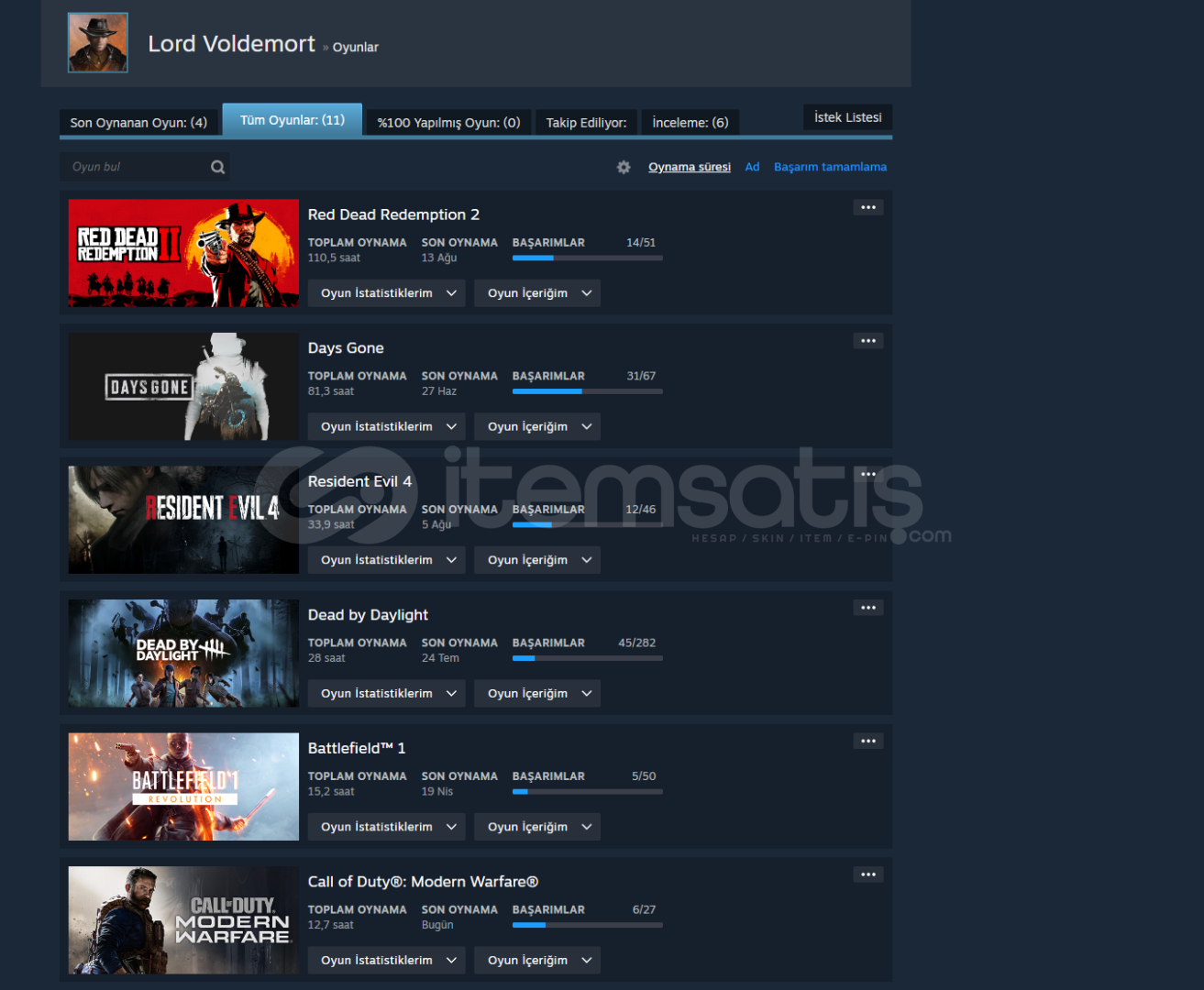Click the 27 Haz last played date
Screen dimensions: 1204x990
439,391
